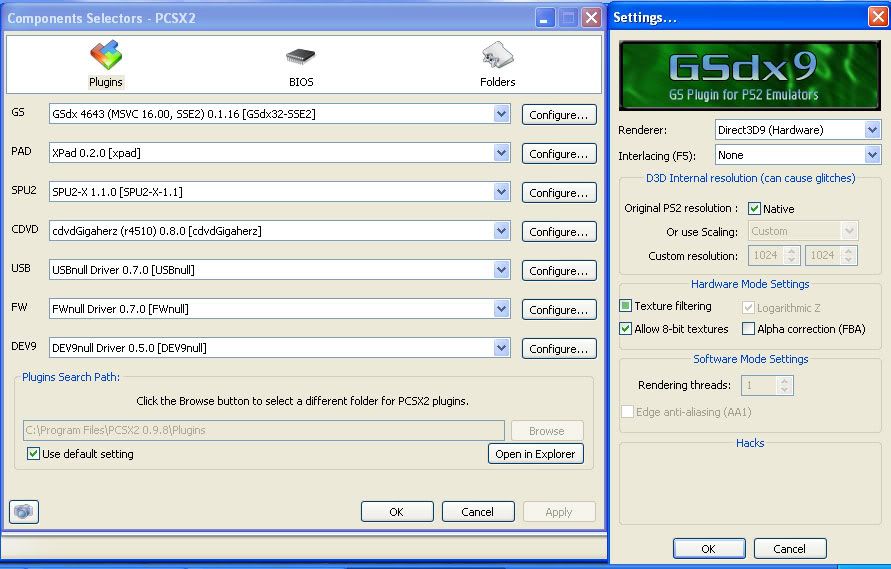Configure the PAD plugin

pos(559,153)
